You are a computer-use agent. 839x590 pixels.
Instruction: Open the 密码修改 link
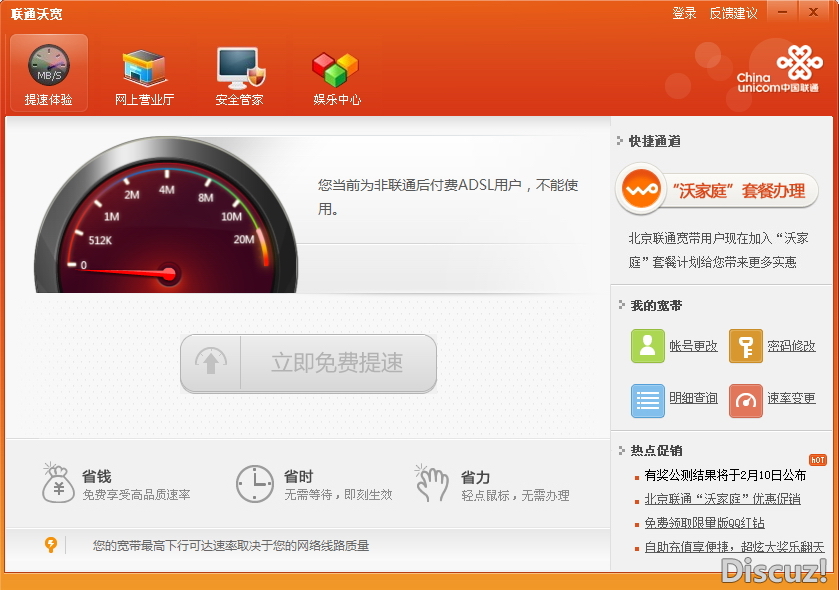coord(791,346)
